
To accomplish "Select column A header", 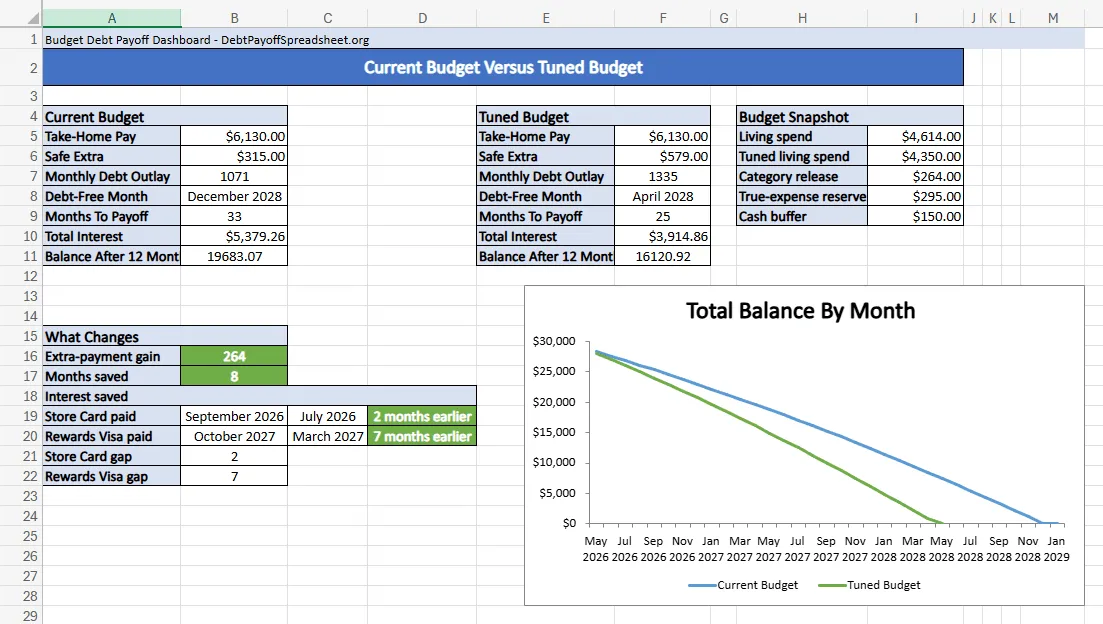I will pyautogui.click(x=111, y=18).
